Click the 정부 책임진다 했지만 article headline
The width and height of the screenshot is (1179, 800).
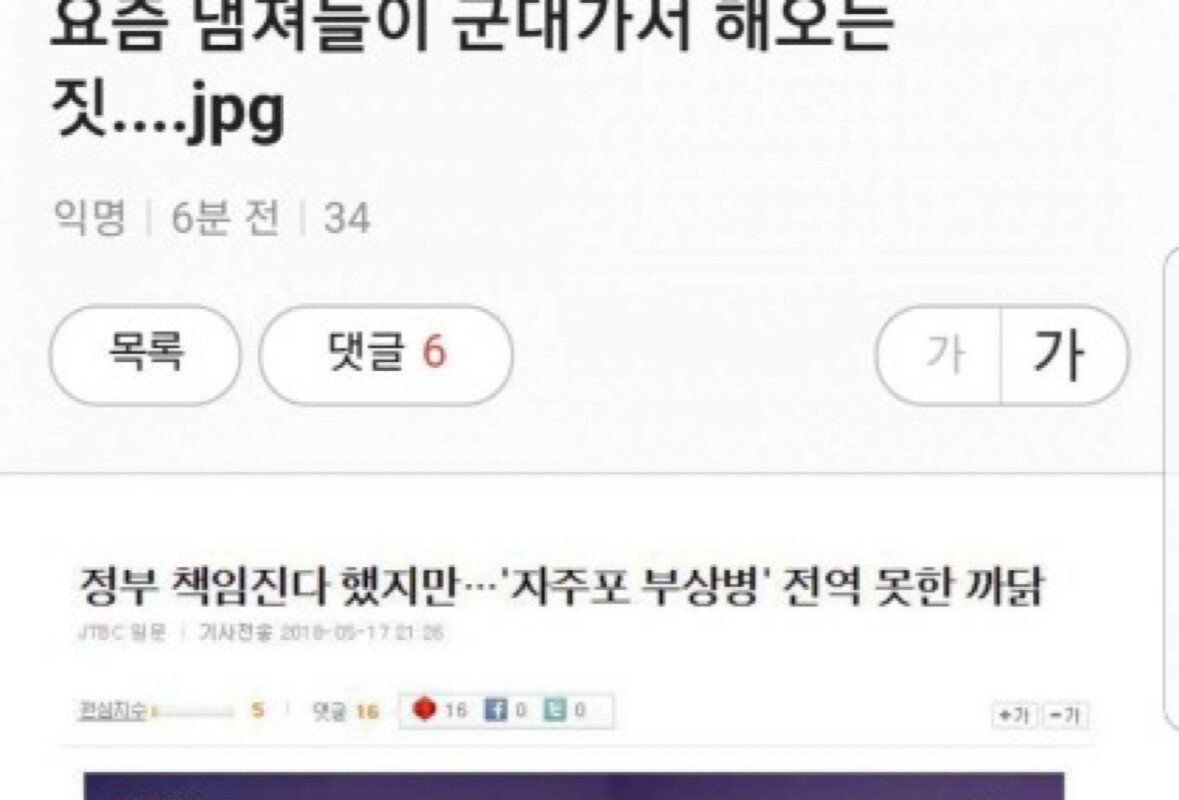click(561, 586)
